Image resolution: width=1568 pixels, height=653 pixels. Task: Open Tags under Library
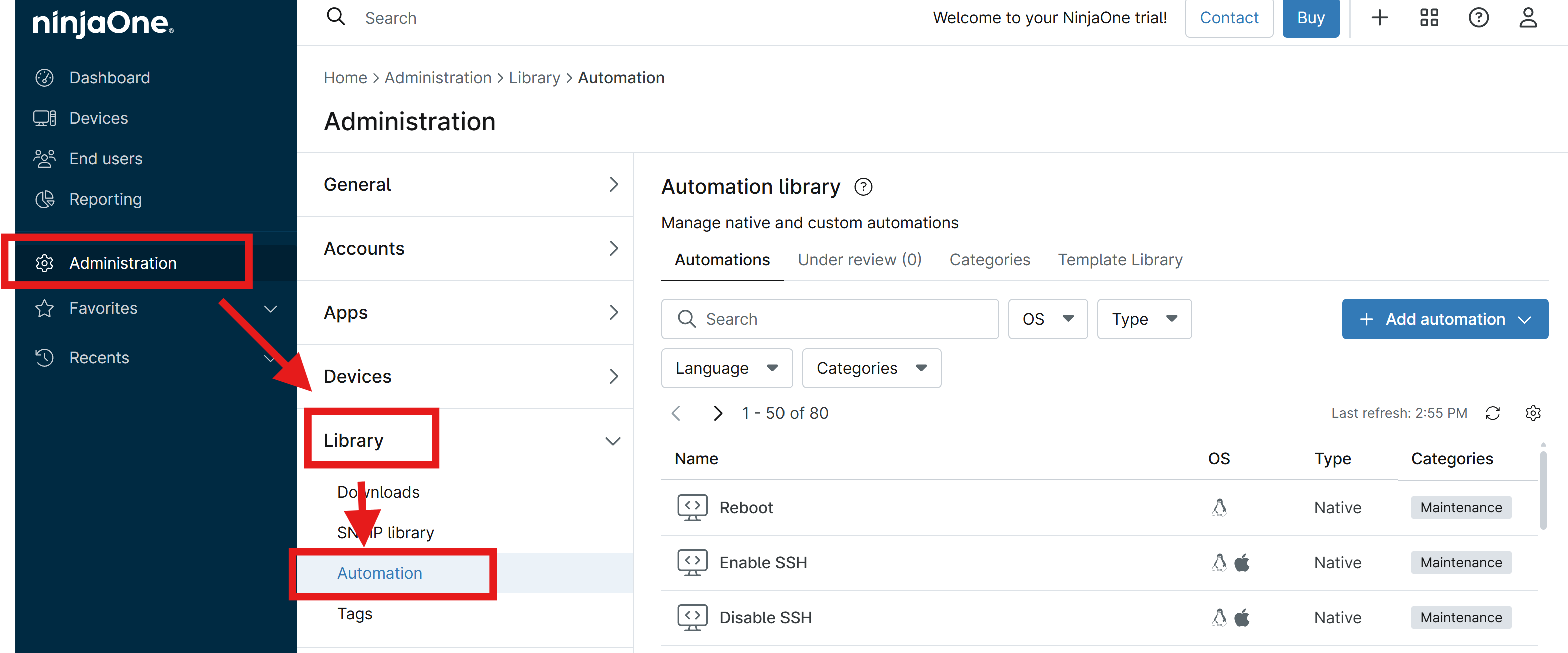(x=354, y=614)
